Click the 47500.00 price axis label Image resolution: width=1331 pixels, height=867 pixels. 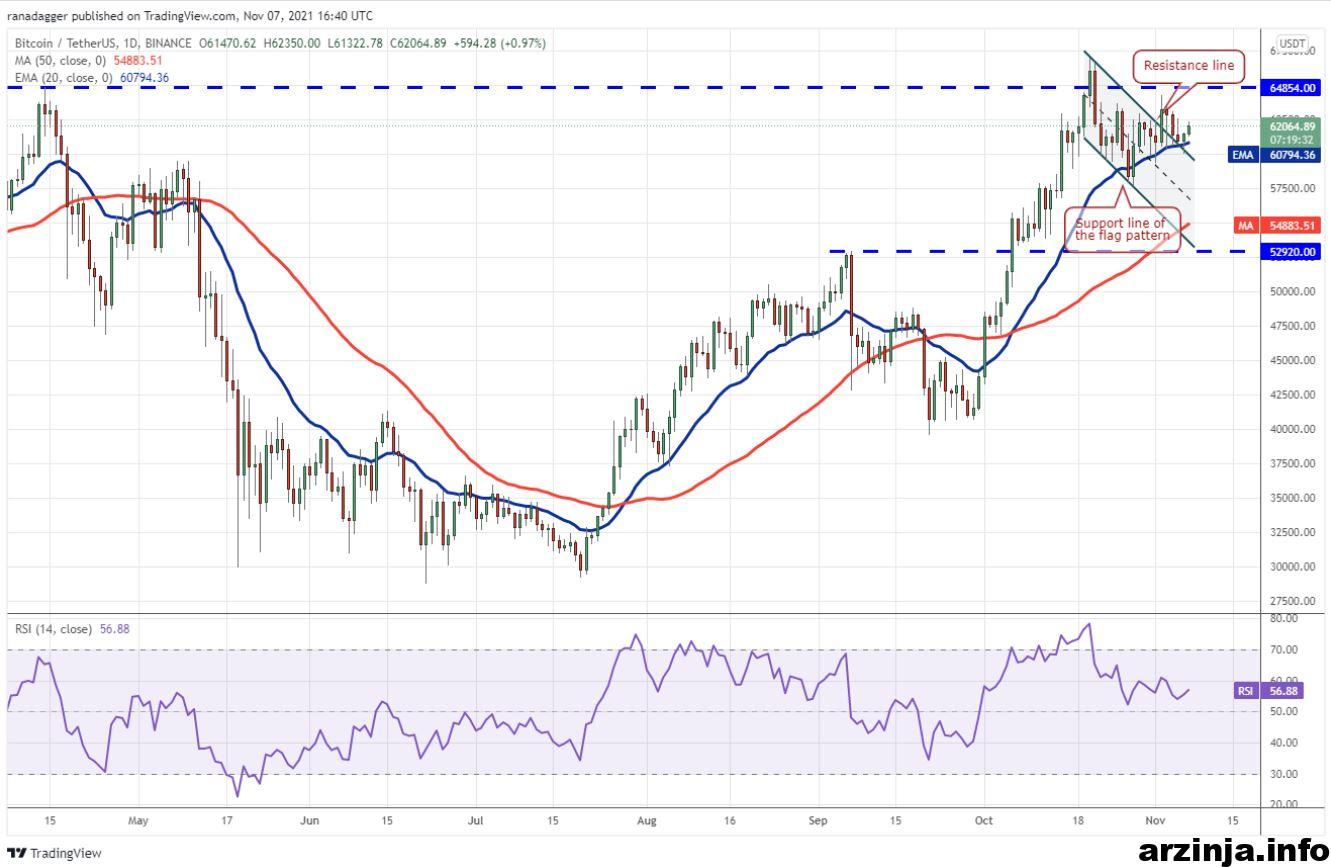point(1294,326)
